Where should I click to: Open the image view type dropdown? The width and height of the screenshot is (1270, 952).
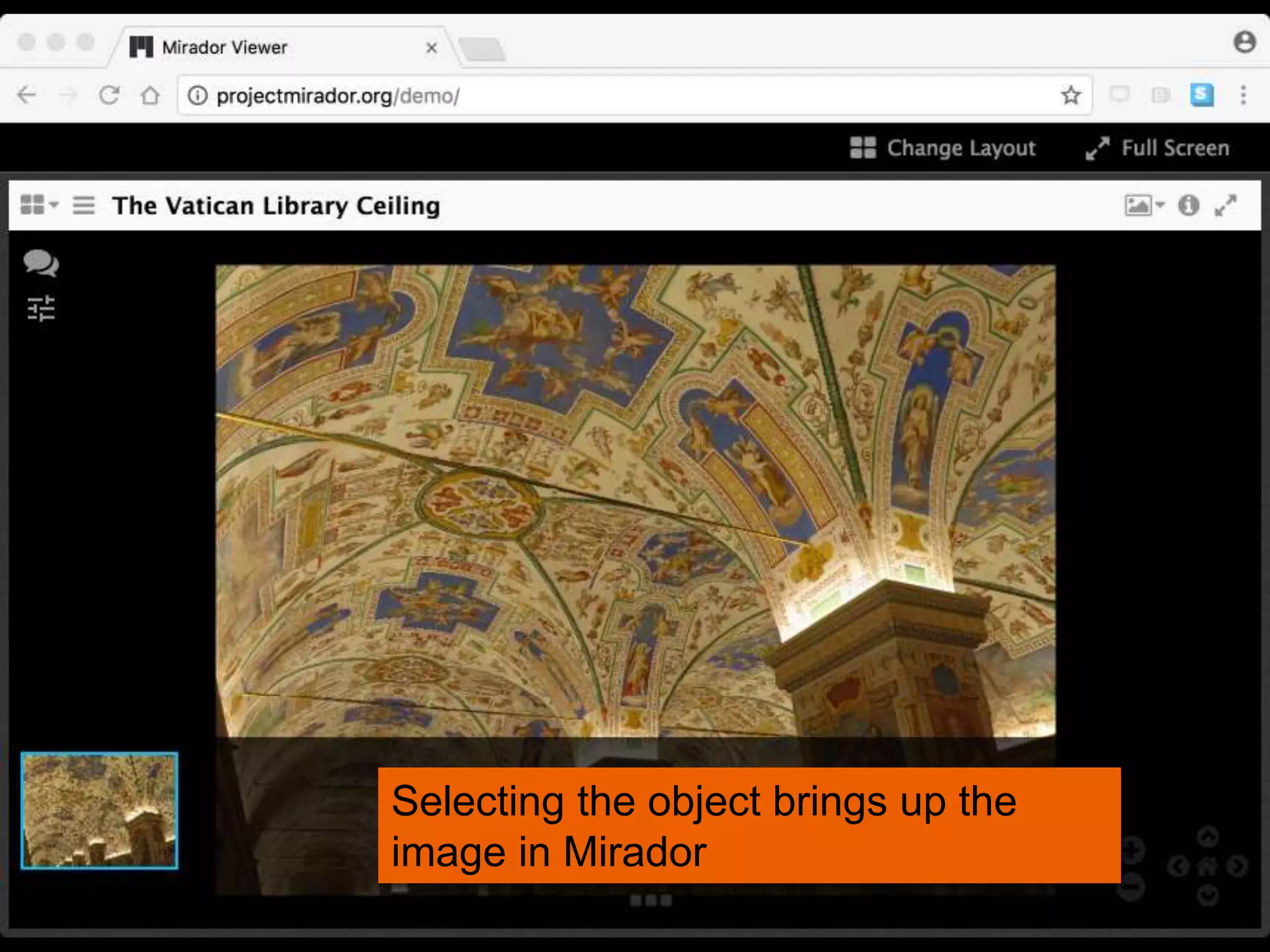1145,205
